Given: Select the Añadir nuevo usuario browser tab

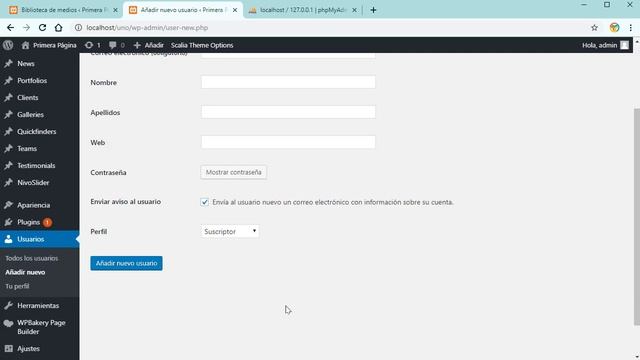Looking at the screenshot, I should point(183,10).
